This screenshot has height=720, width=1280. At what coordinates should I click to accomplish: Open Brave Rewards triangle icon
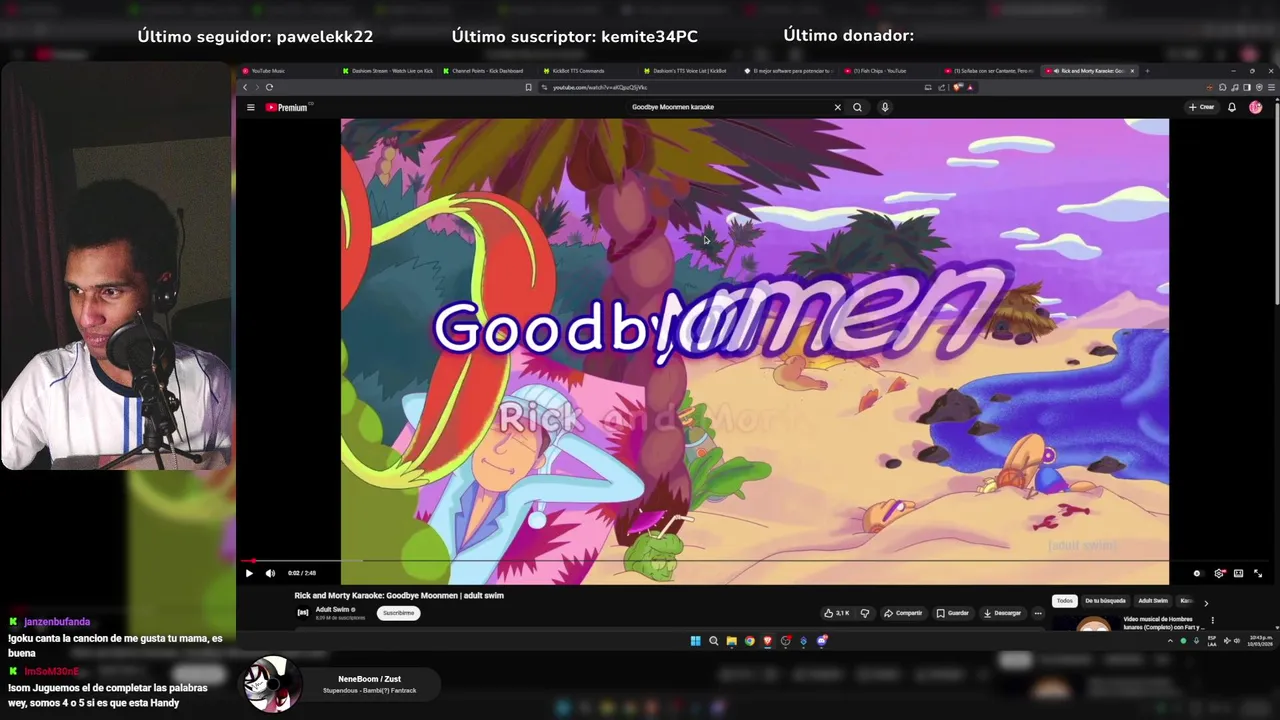pos(970,88)
